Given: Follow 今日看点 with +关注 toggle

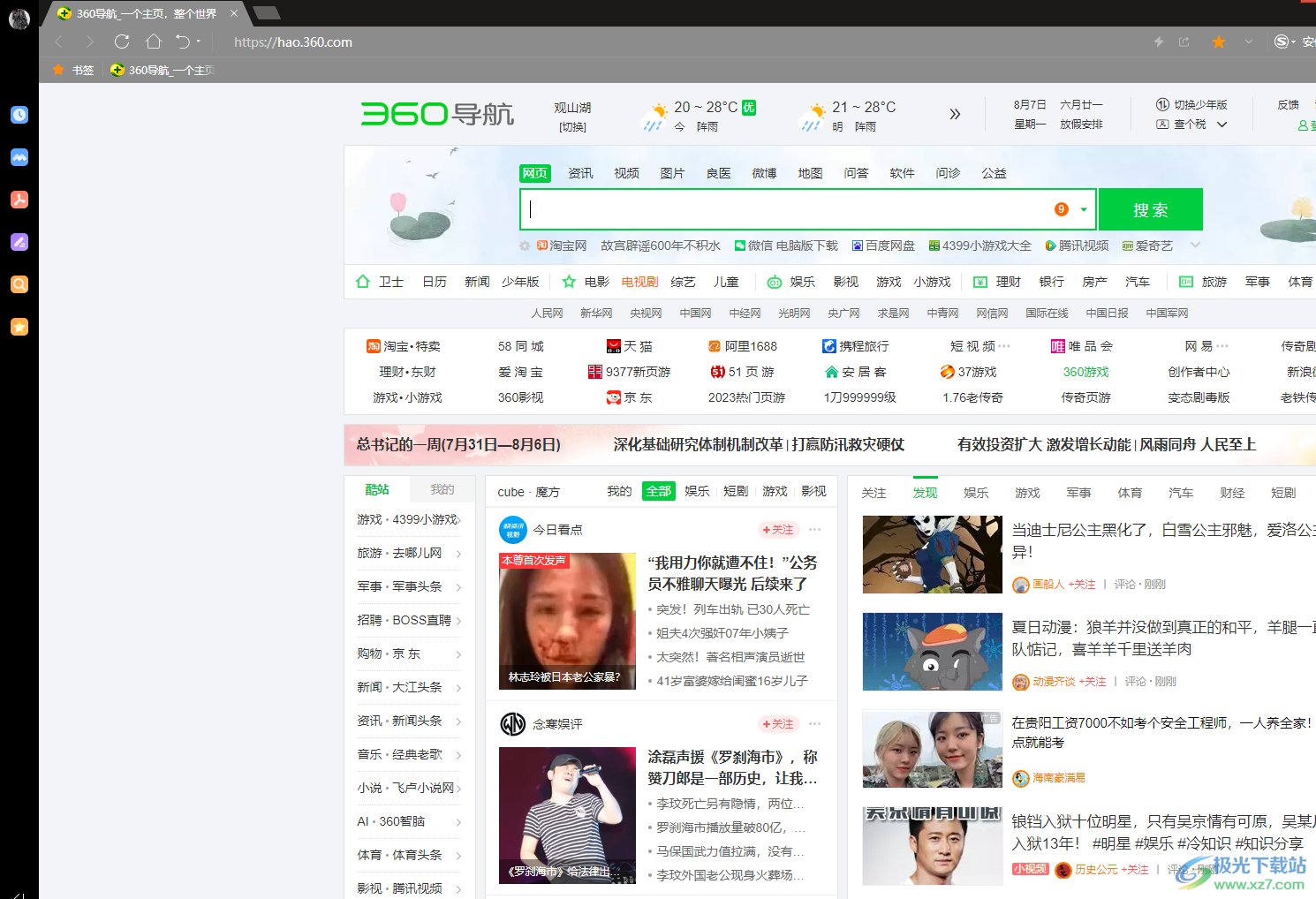Looking at the screenshot, I should (x=778, y=530).
